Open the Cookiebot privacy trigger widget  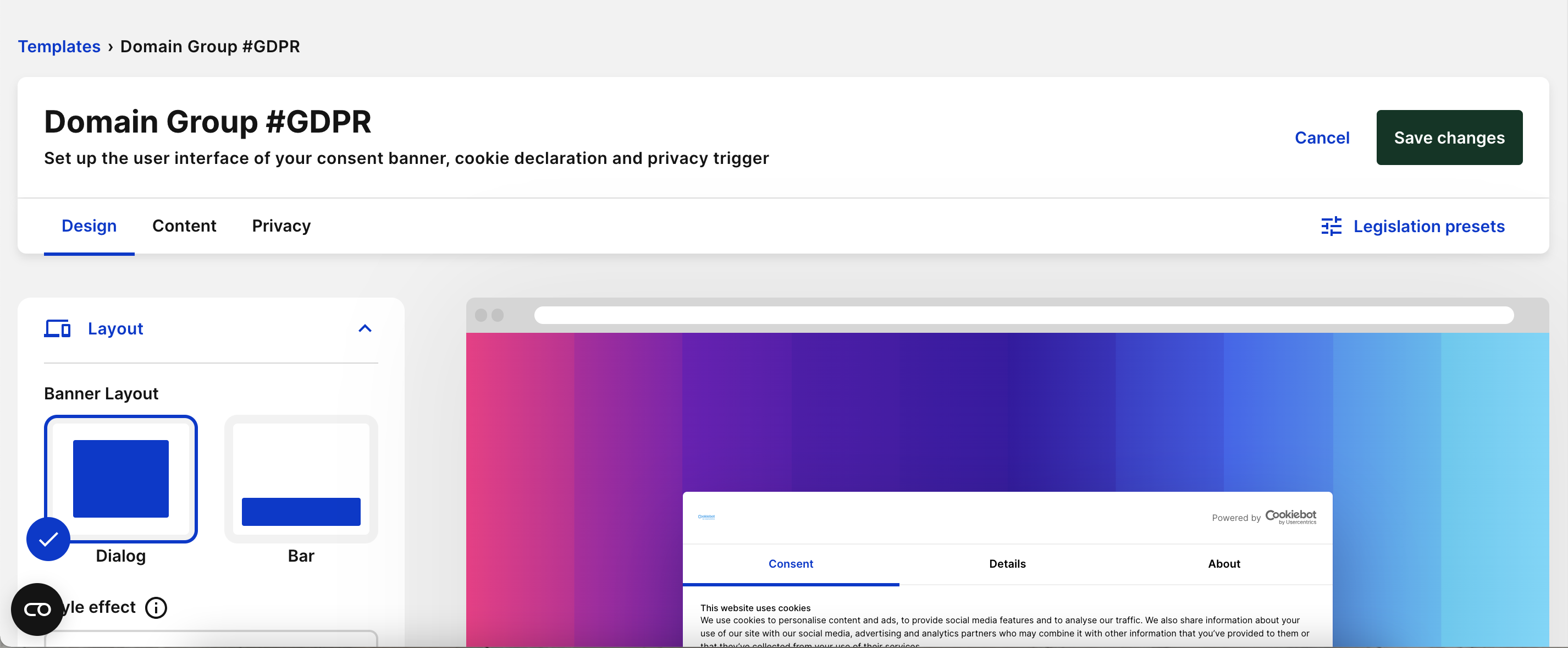click(x=37, y=609)
